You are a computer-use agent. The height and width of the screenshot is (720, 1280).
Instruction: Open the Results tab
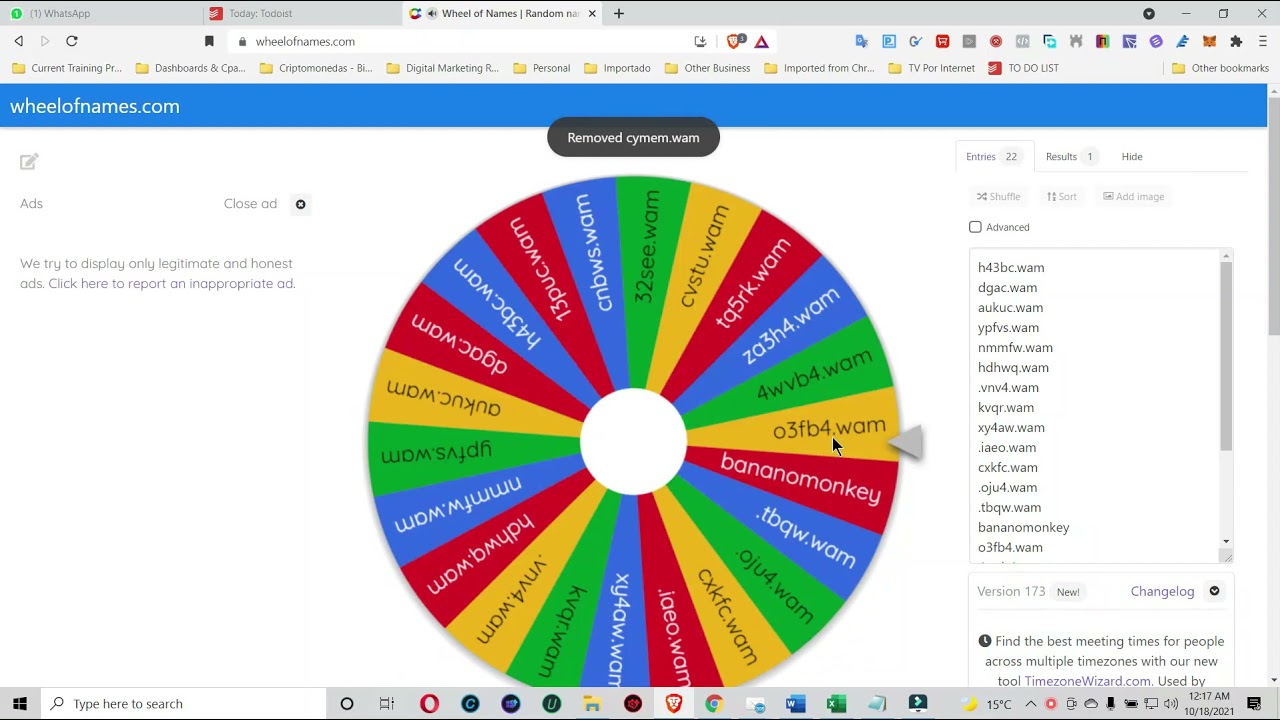[x=1071, y=157]
